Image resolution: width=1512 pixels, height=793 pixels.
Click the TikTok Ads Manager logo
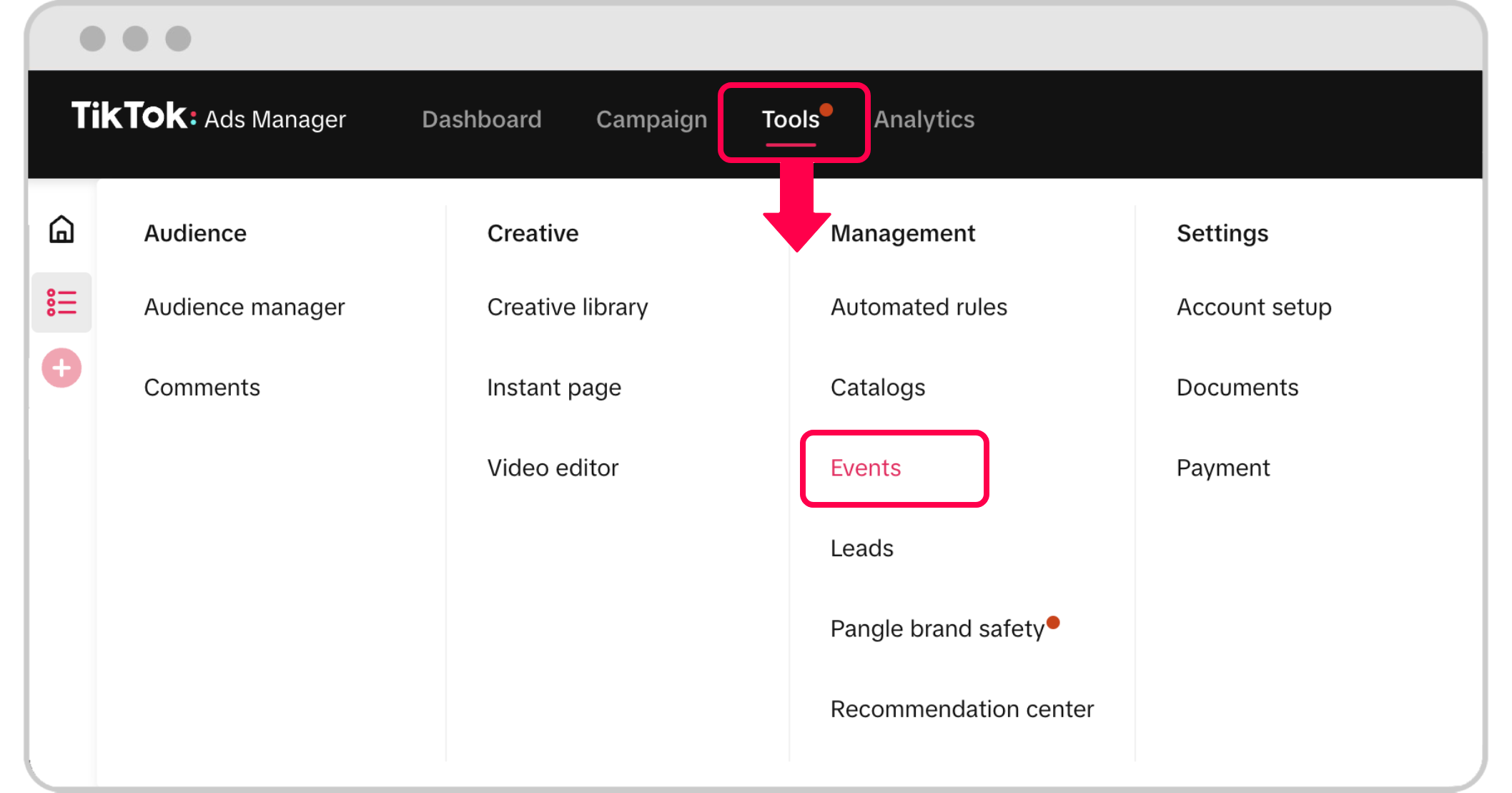tap(208, 117)
